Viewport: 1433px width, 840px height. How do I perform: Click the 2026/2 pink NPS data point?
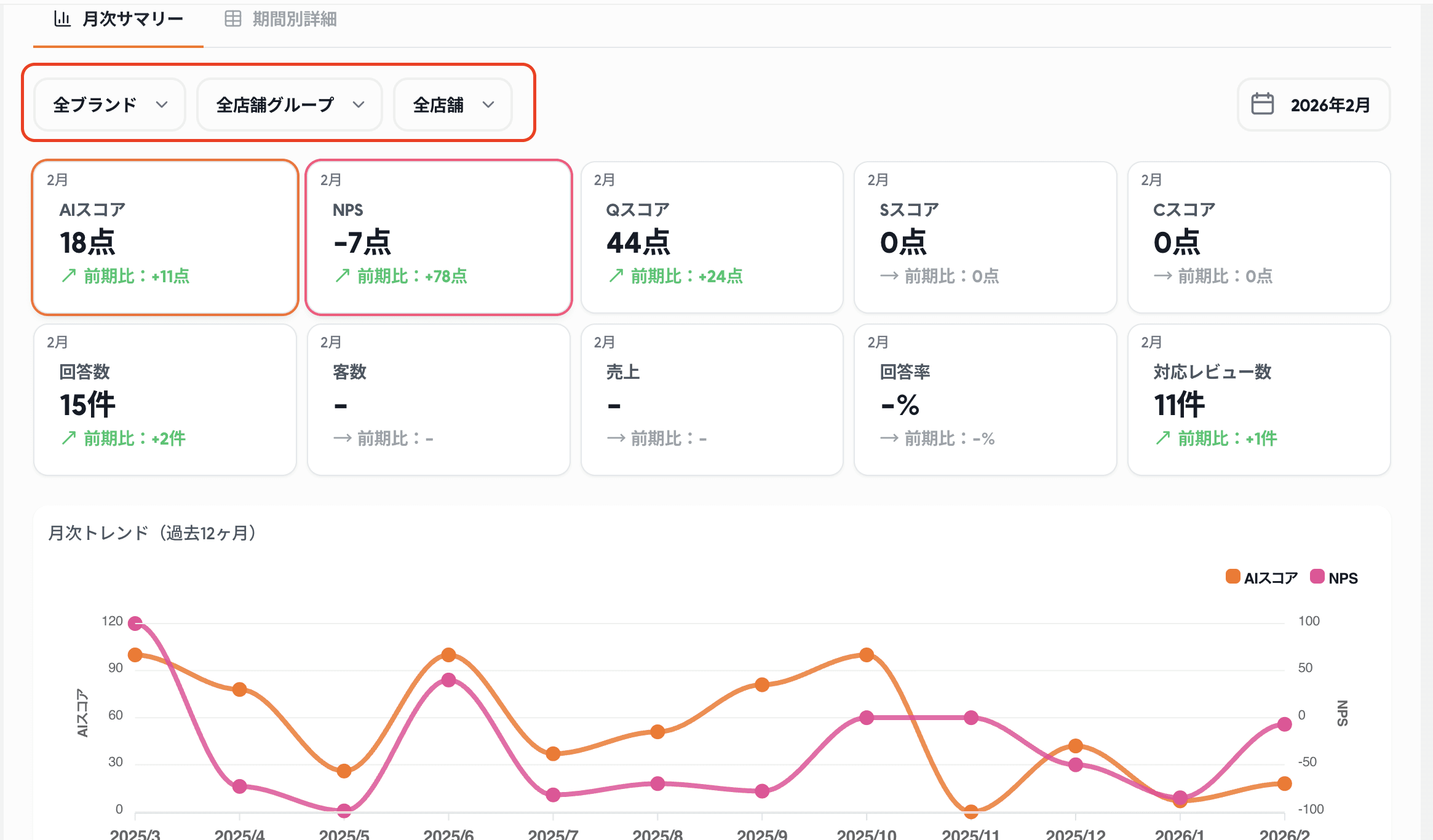pos(1284,724)
